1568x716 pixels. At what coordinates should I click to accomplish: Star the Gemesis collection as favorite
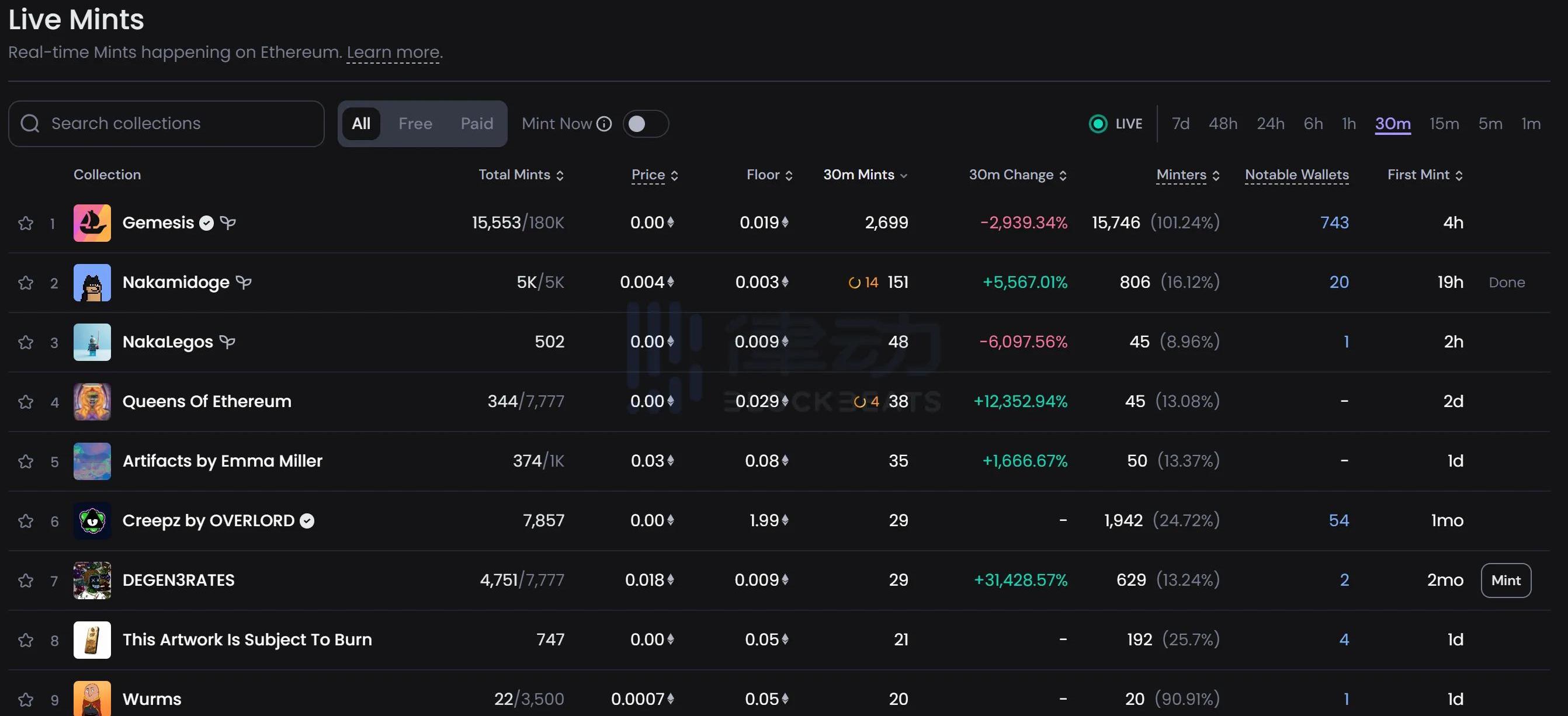(x=26, y=223)
